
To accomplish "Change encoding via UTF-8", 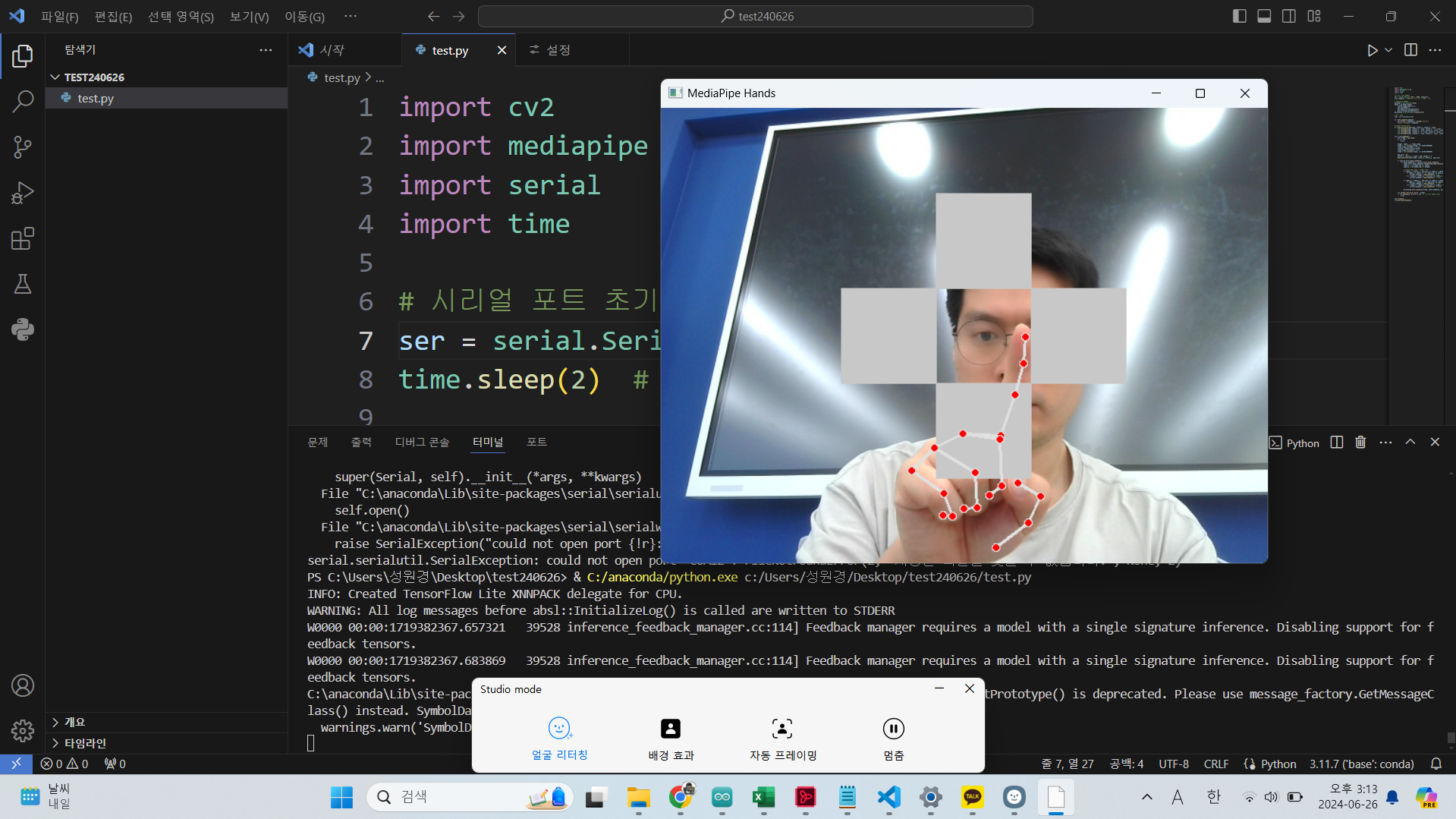I will pyautogui.click(x=1174, y=764).
